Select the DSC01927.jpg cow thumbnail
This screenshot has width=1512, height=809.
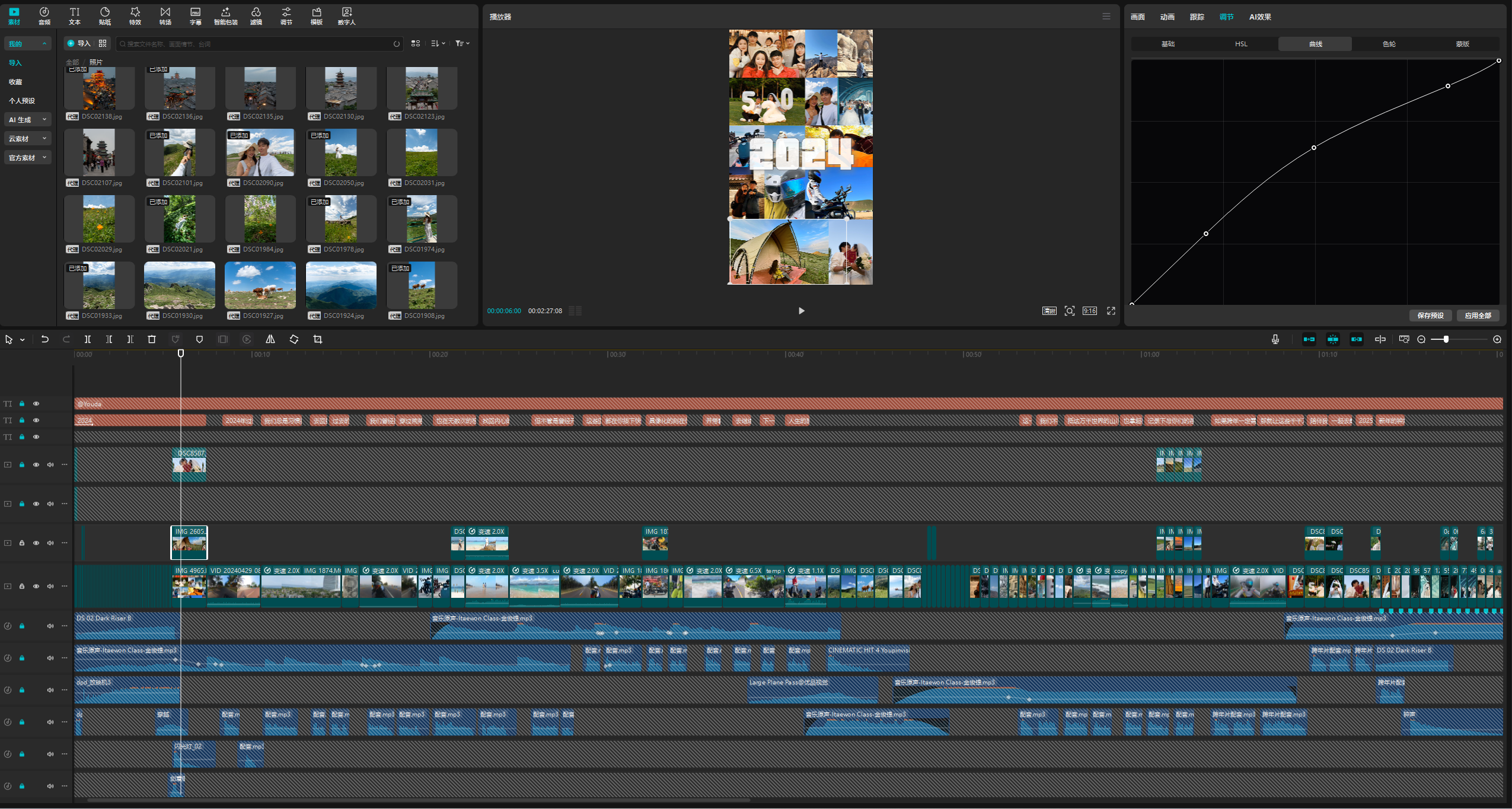260,285
